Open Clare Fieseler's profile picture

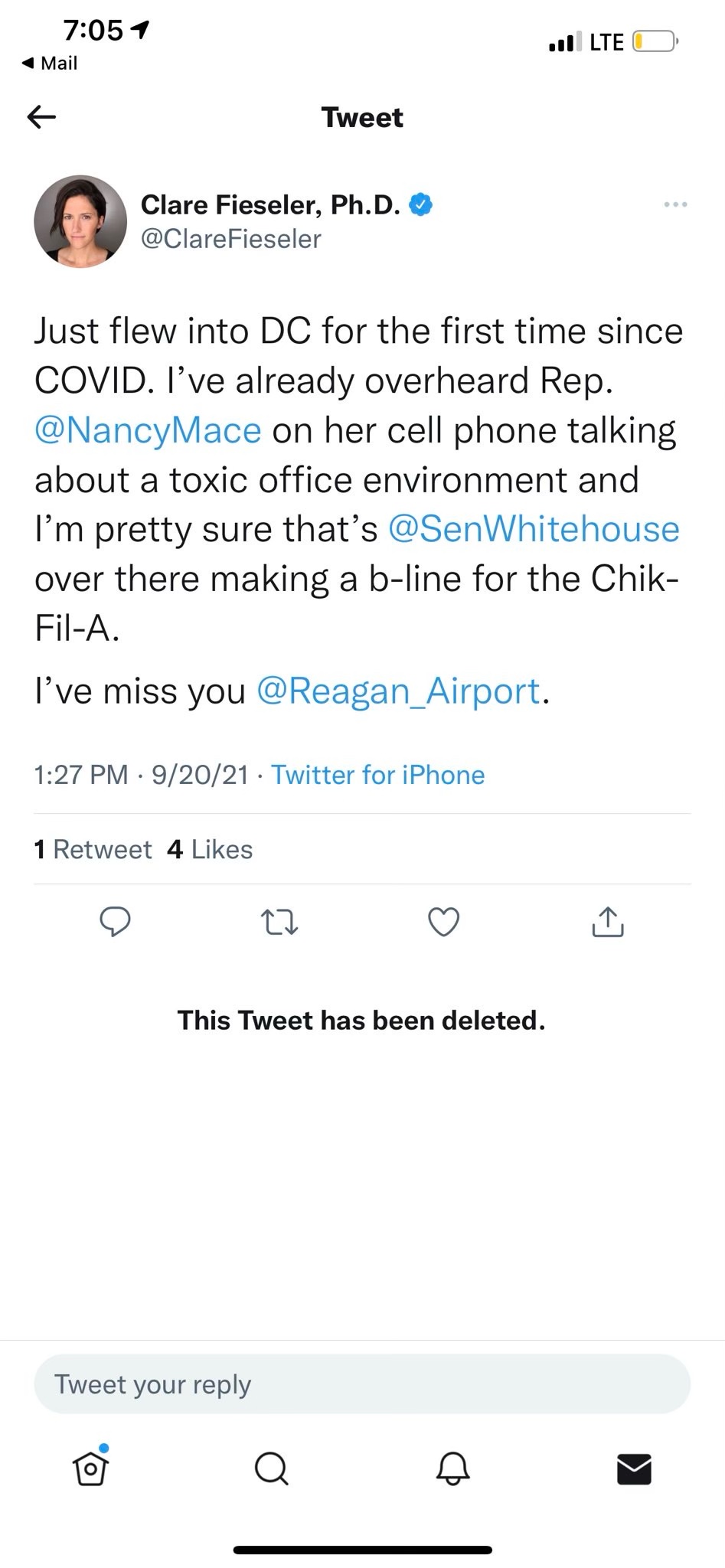point(80,222)
